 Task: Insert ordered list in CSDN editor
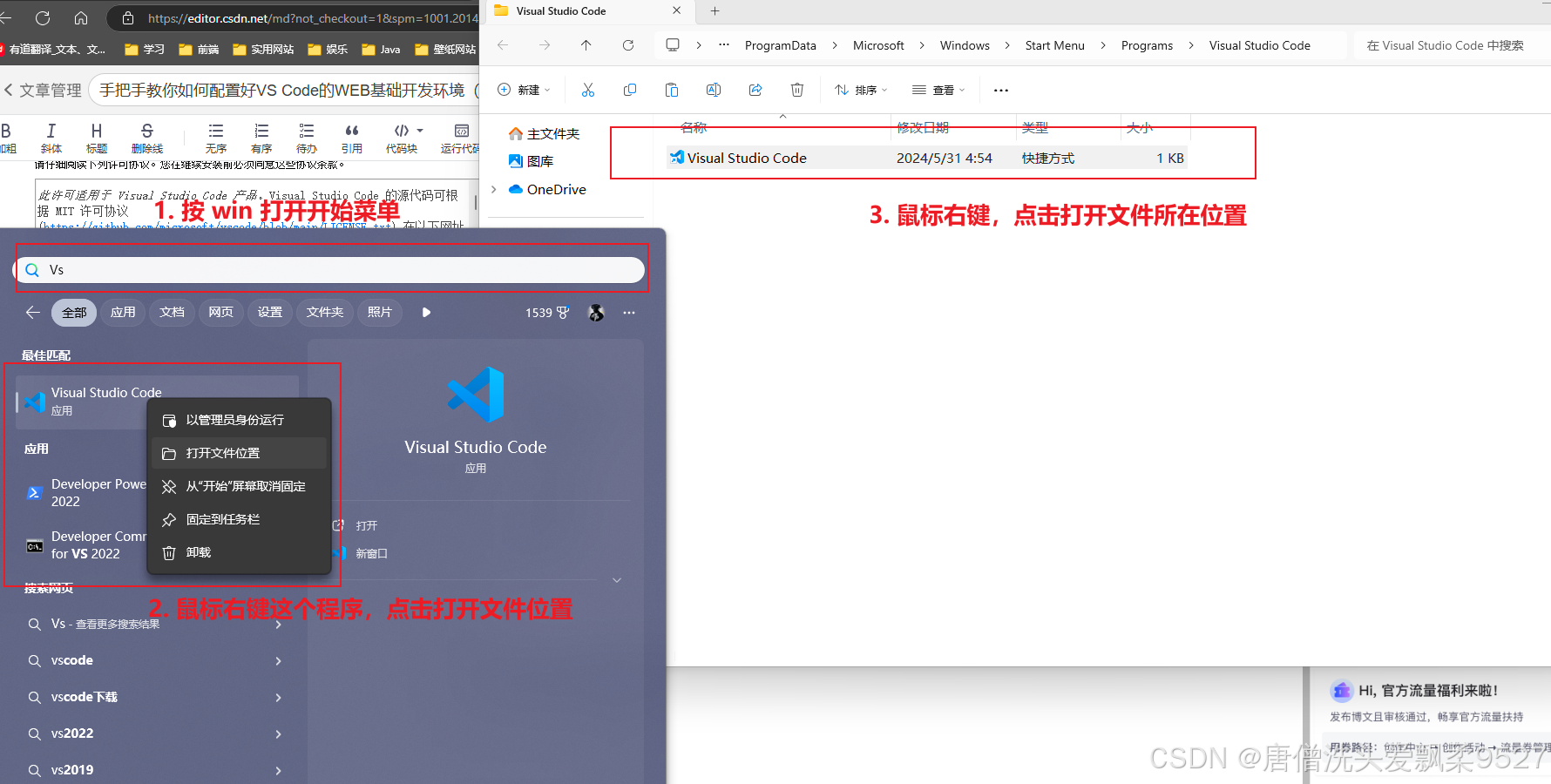261,138
